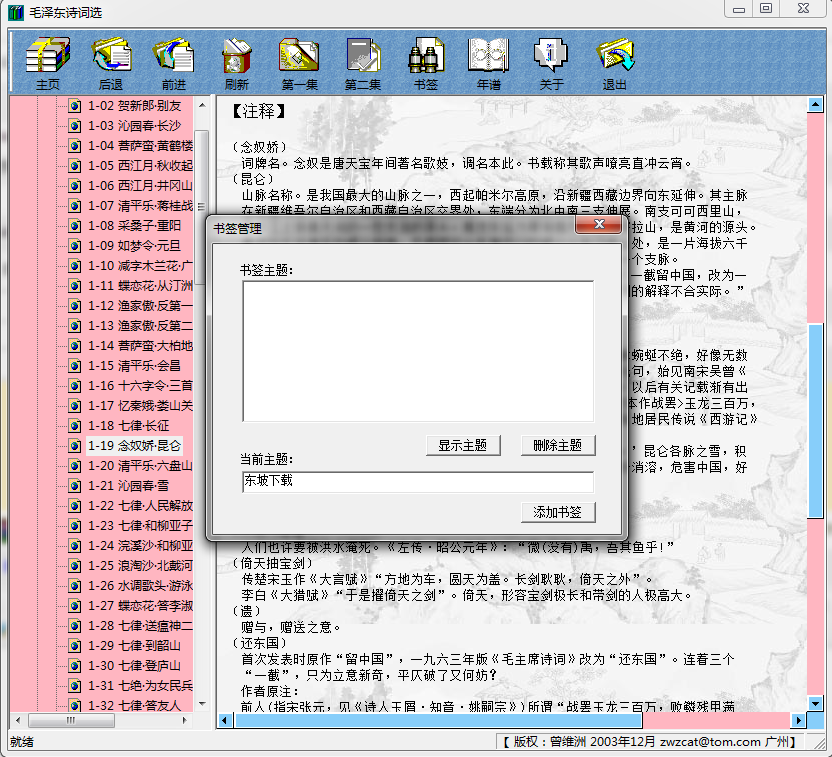
Task: Click content pane scroll right arrow
Action: click(x=799, y=720)
